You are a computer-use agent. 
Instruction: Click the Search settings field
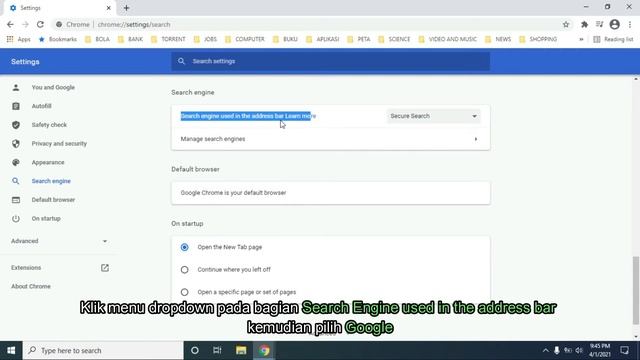pyautogui.click(x=331, y=61)
